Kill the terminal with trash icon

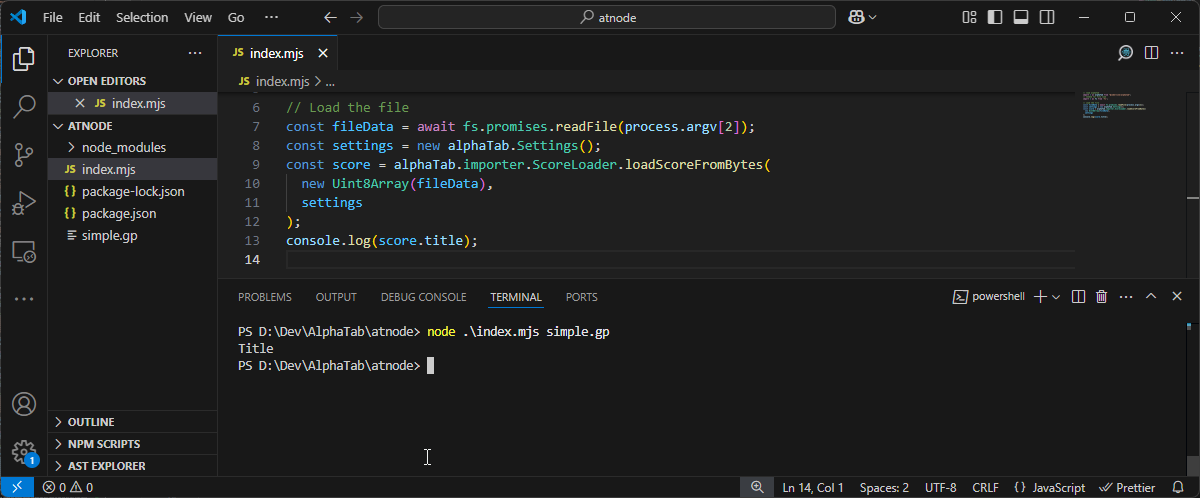1102,297
